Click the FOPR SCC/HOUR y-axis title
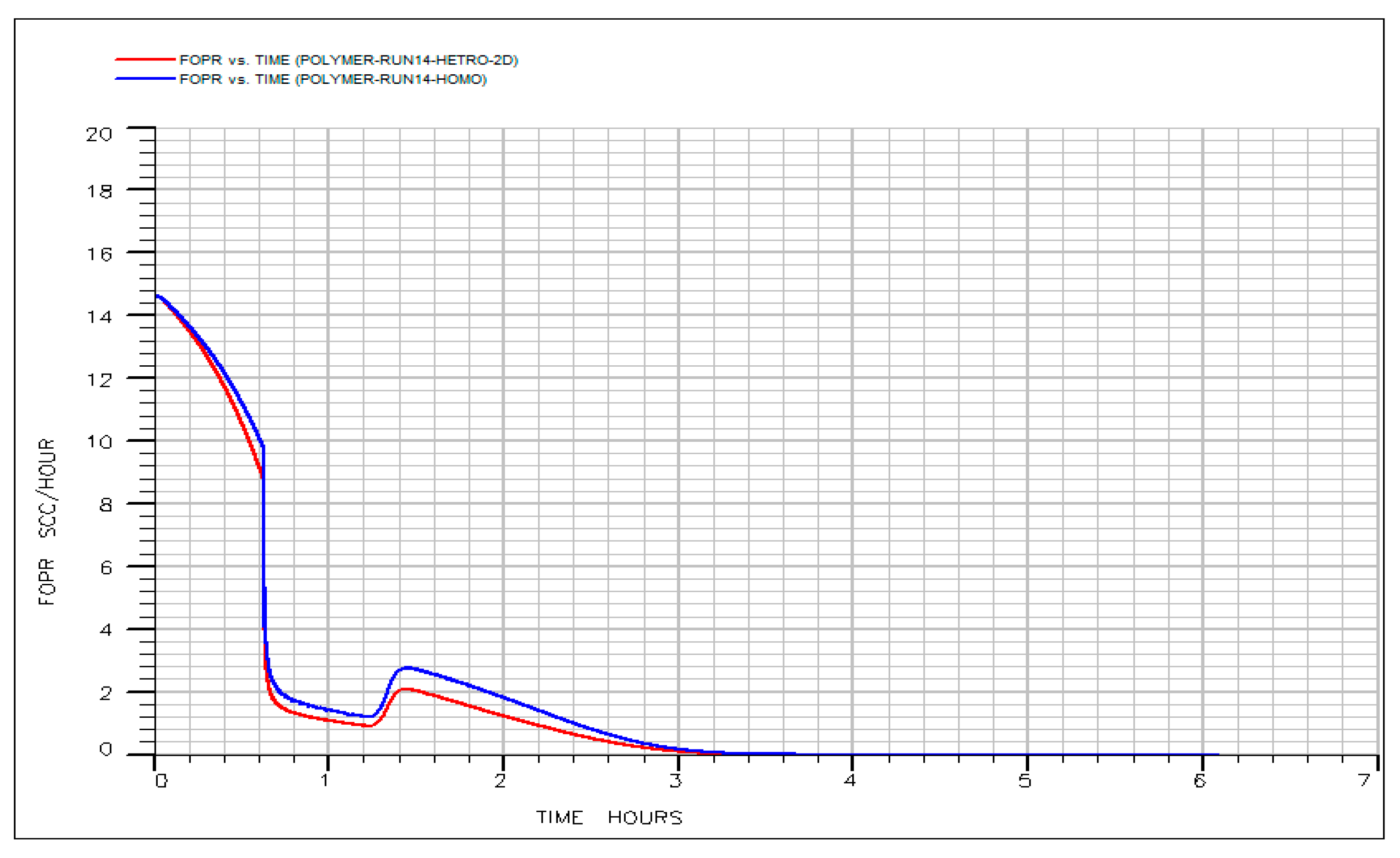 click(x=47, y=521)
